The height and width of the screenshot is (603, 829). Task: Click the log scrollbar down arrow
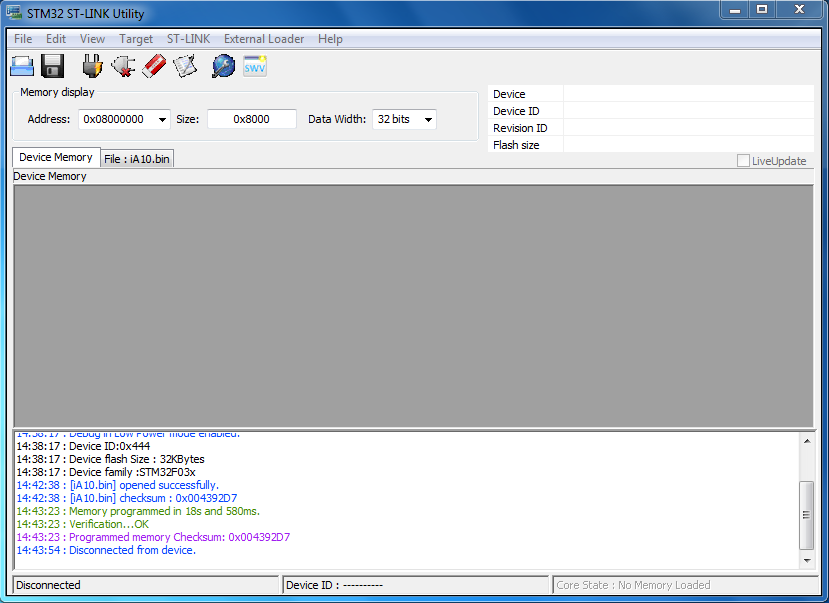pyautogui.click(x=807, y=561)
